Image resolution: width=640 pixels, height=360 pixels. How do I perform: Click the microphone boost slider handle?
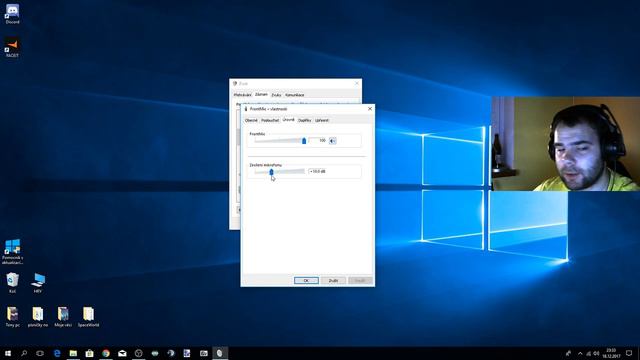click(271, 172)
